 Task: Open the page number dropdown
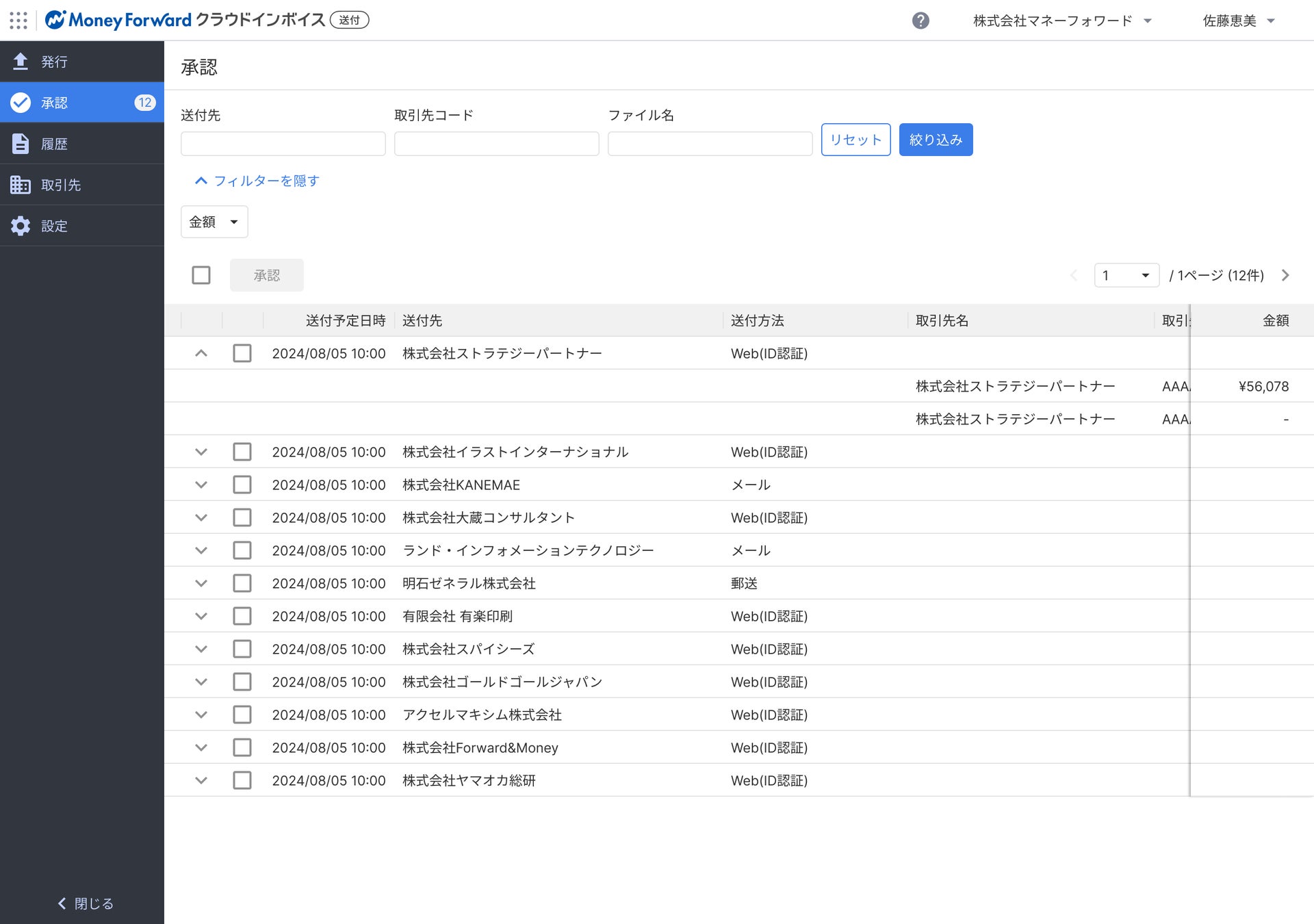point(1126,275)
